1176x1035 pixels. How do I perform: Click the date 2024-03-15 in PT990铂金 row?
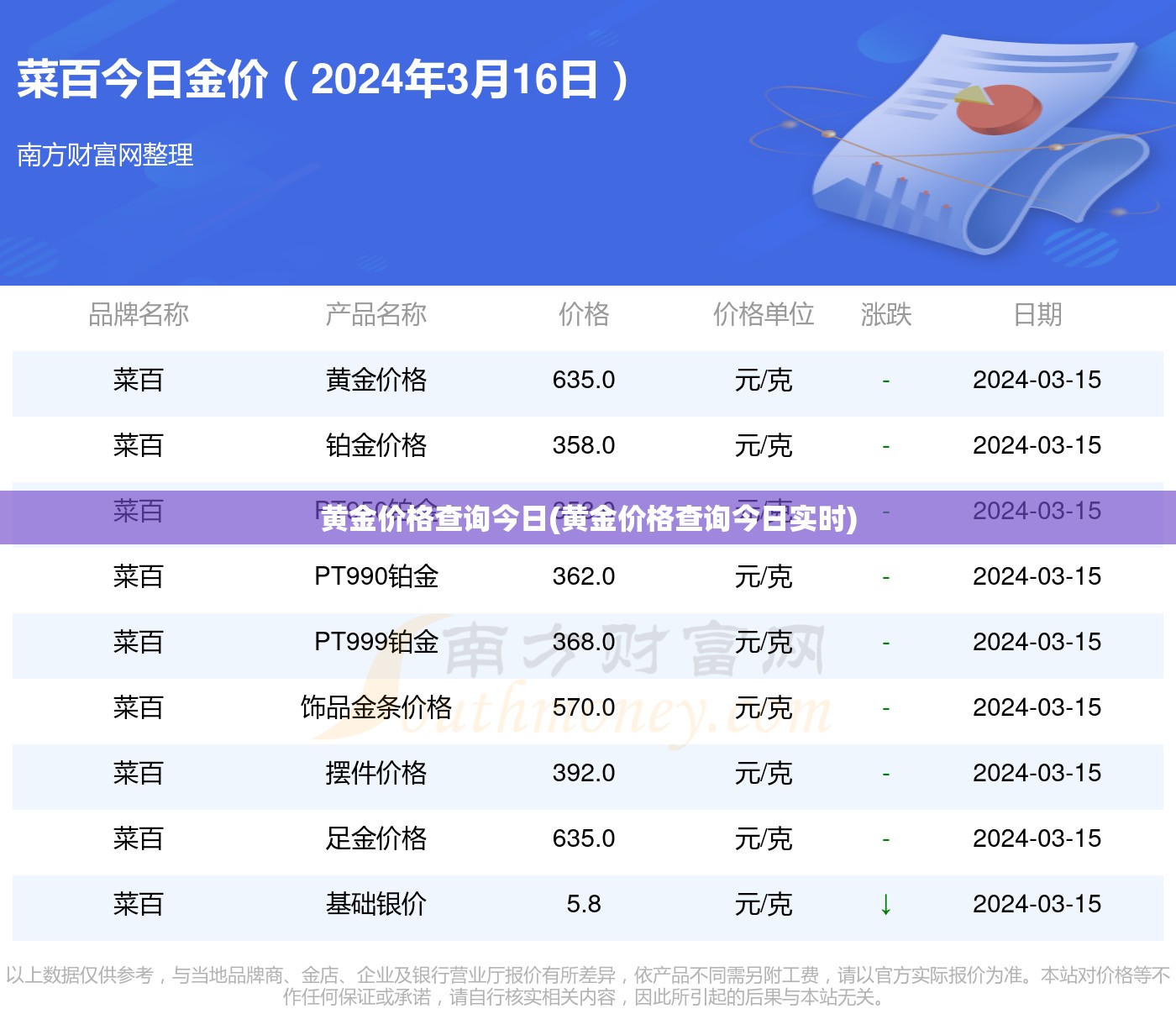pyautogui.click(x=1037, y=576)
